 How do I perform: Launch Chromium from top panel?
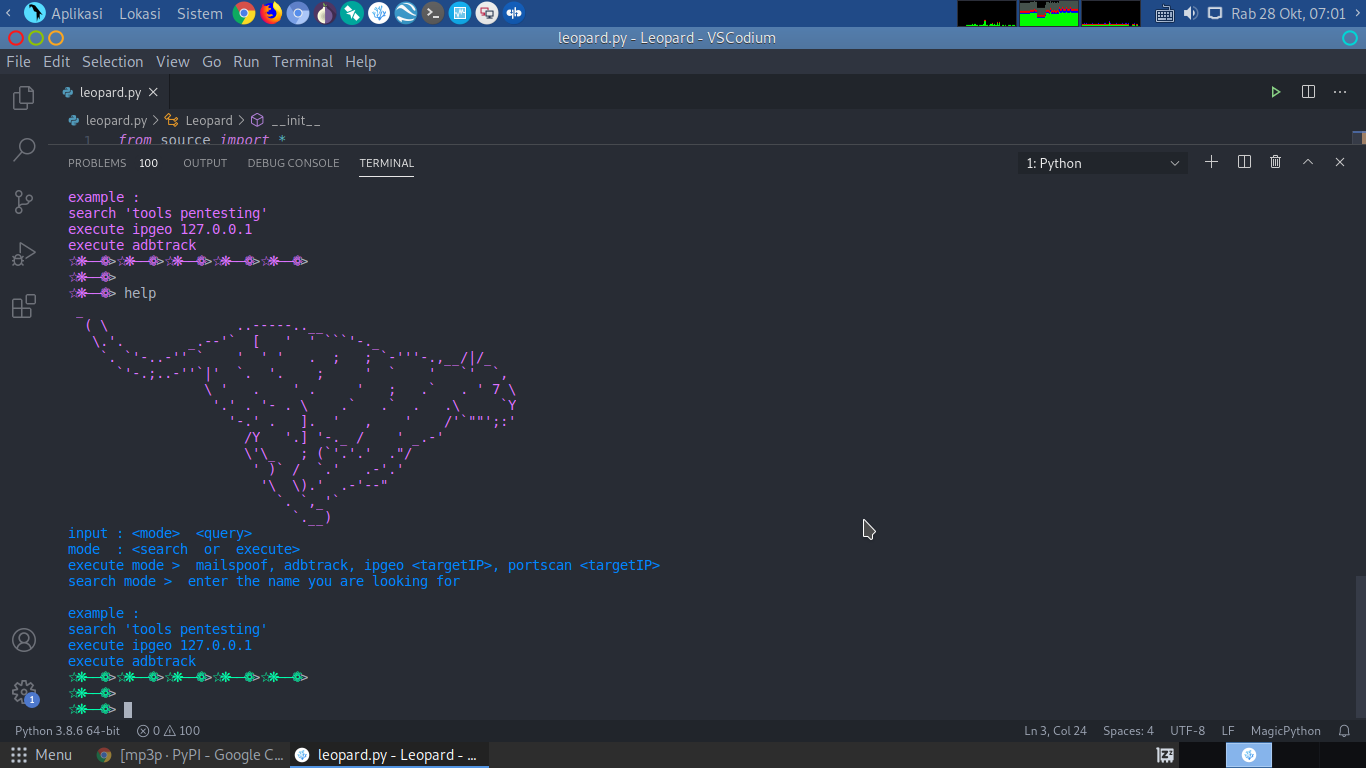(x=298, y=13)
